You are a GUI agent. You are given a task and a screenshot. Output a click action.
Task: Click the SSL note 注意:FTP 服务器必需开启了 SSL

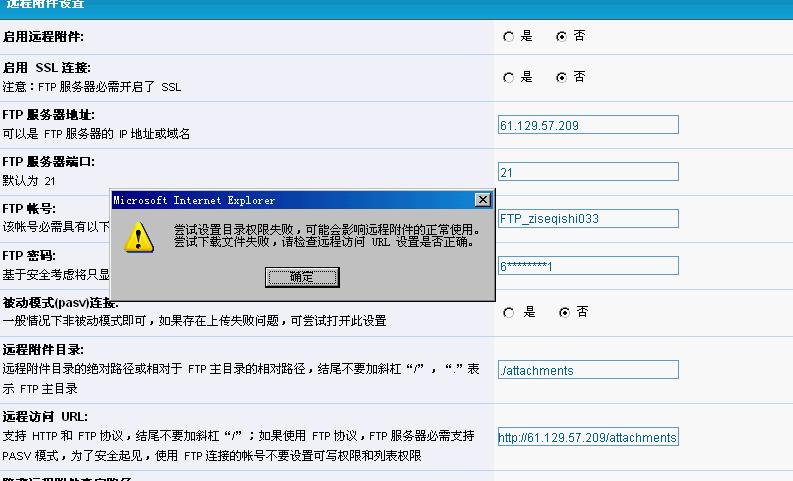click(92, 87)
